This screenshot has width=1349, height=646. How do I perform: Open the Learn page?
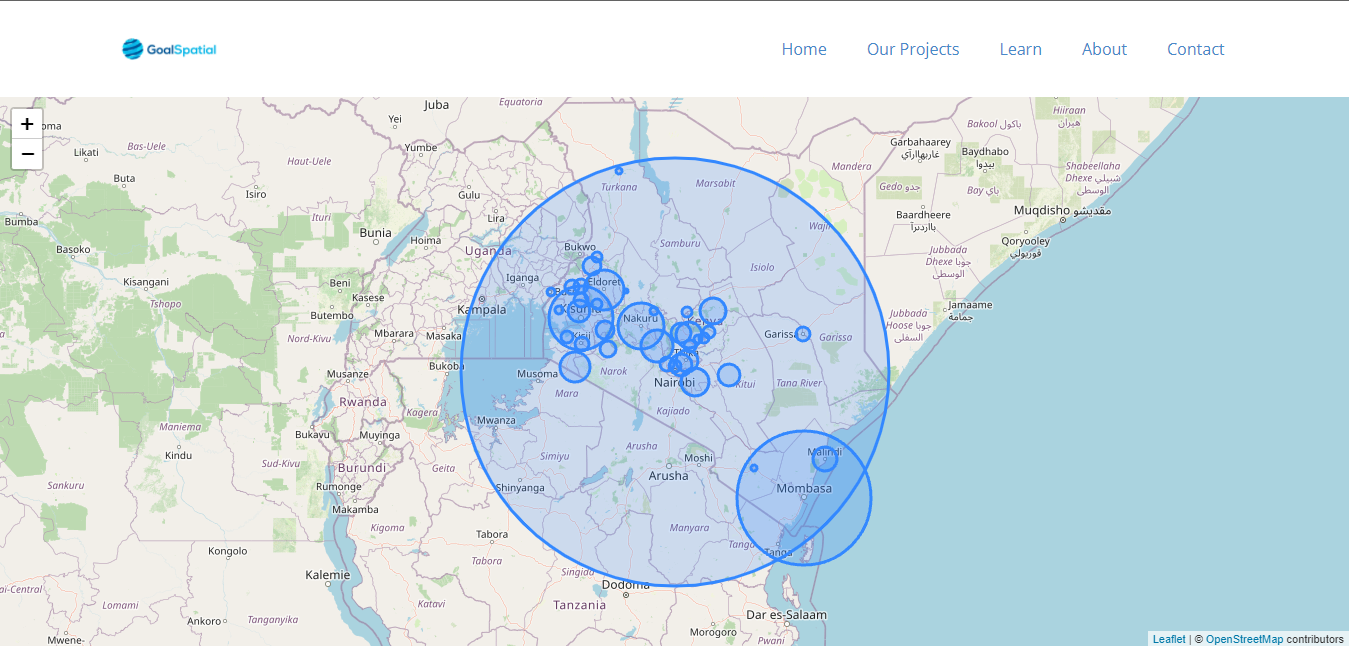1020,48
